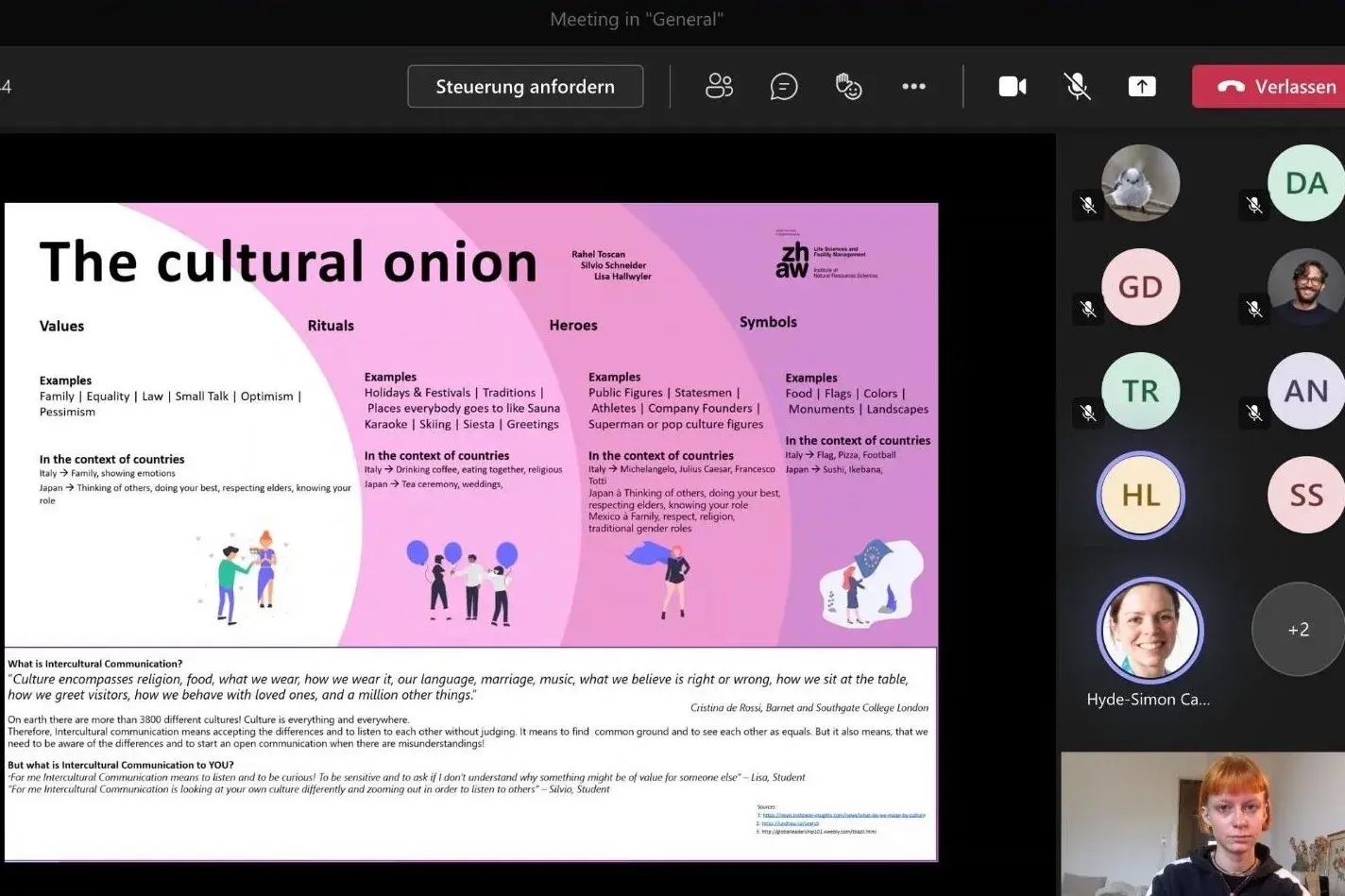
Task: Select the Hyde-Simon participant photo
Action: point(1149,630)
